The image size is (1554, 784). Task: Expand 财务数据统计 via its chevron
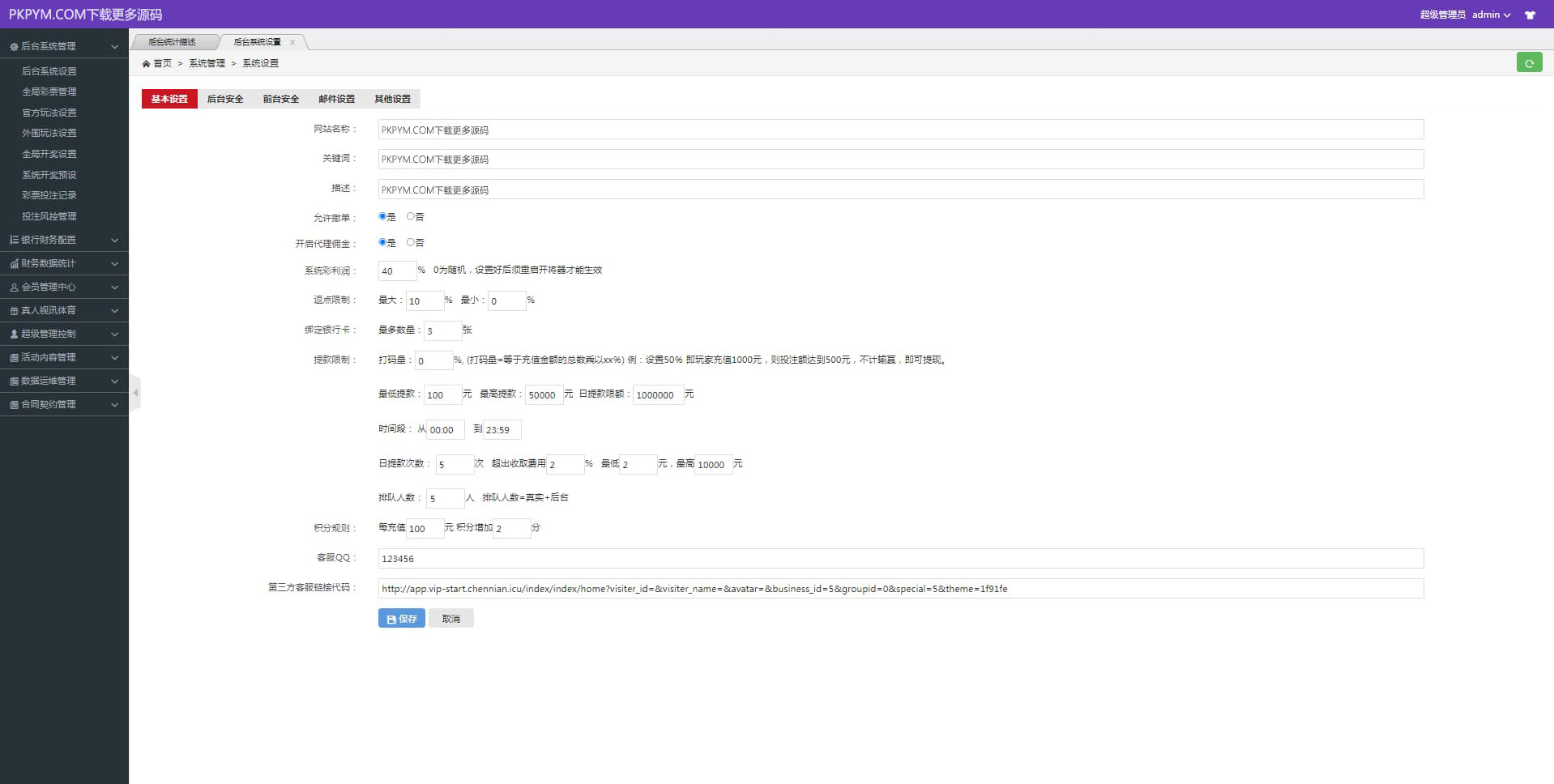114,263
